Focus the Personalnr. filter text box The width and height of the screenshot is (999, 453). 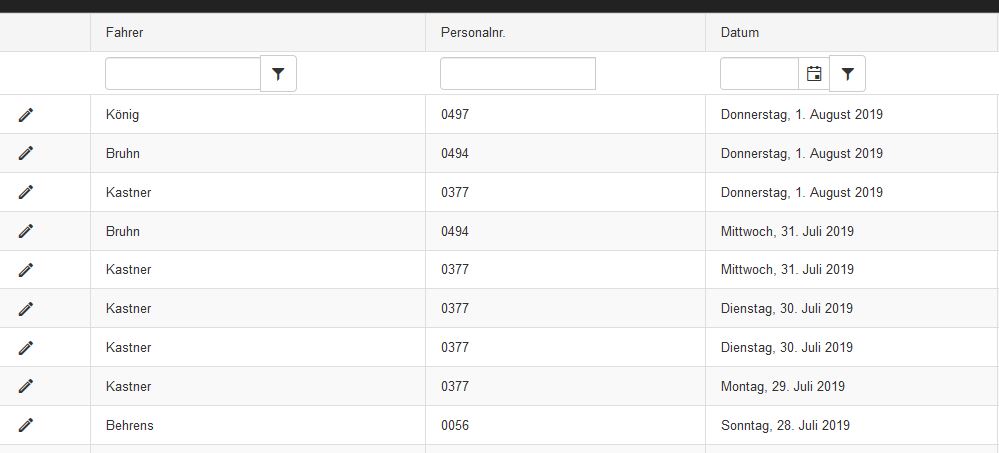(518, 74)
